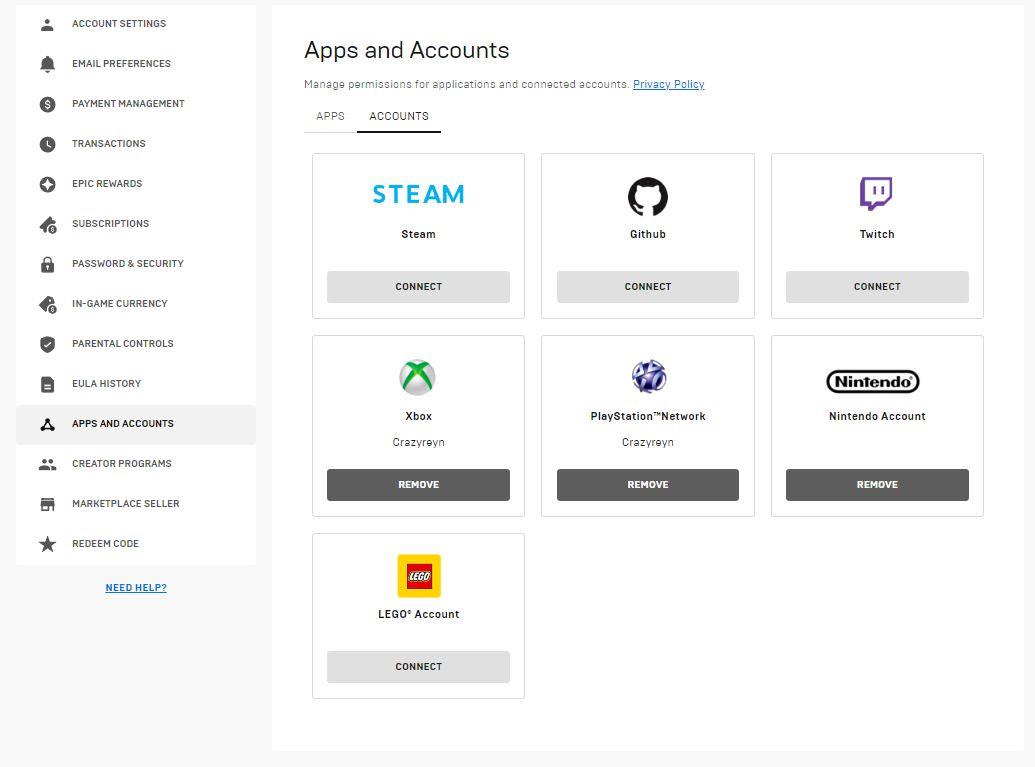Click the Password & Security lock icon
1035x767 pixels.
[x=47, y=264]
